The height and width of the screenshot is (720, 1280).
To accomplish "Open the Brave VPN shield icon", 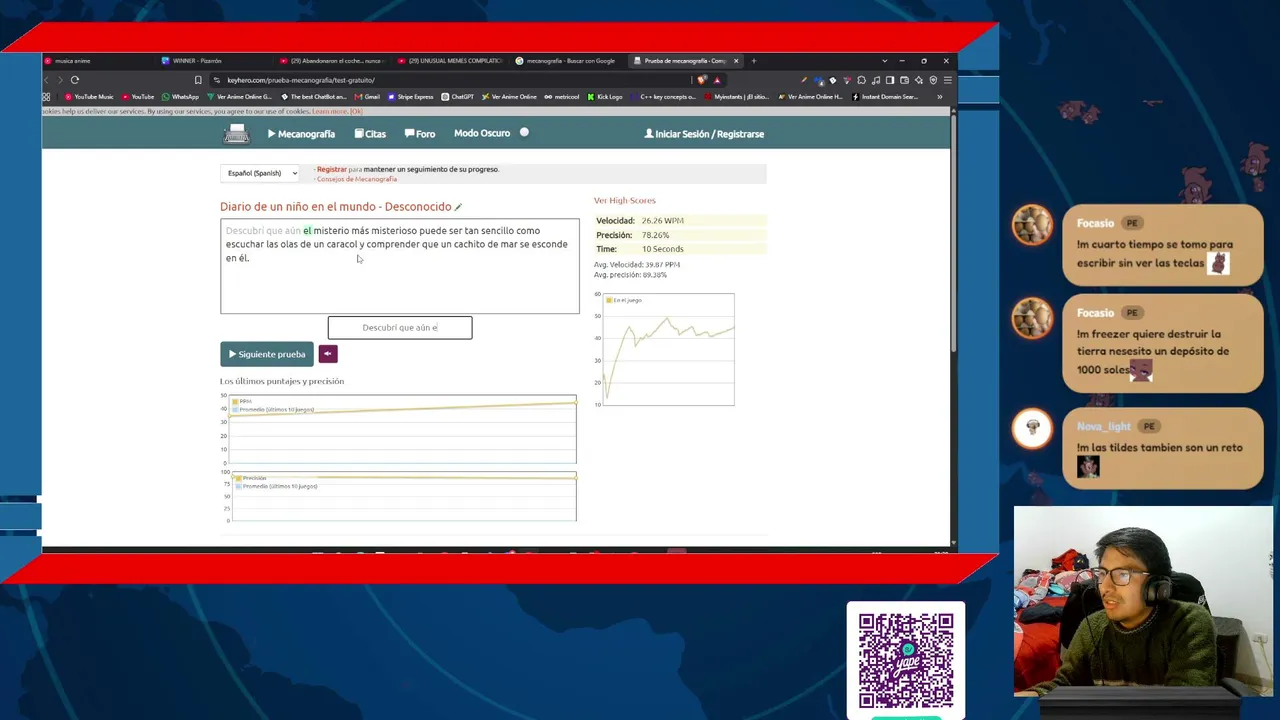I will [933, 80].
